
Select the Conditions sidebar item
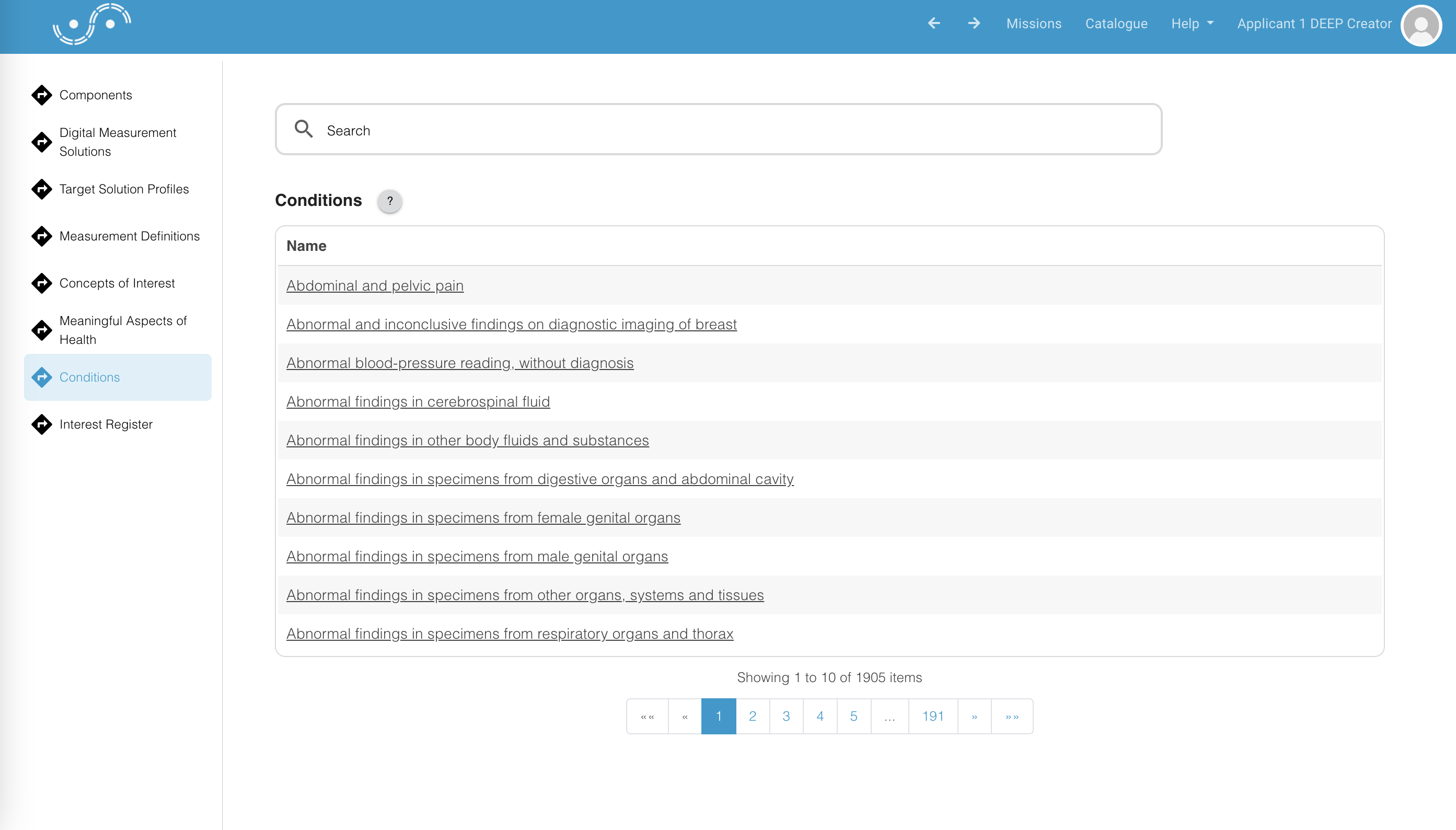[x=118, y=377]
